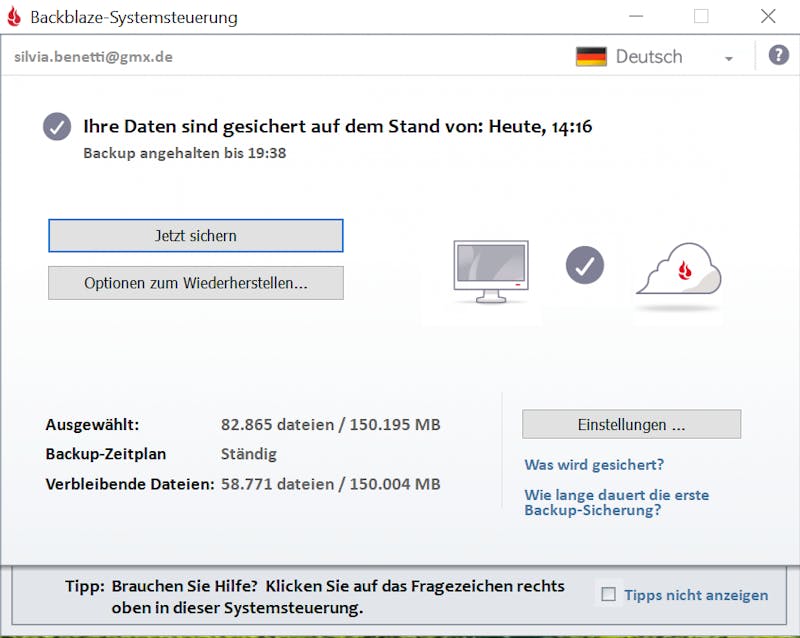Click the 'Backup-Zeitplan' label
This screenshot has height=638, width=800.
pyautogui.click(x=106, y=454)
